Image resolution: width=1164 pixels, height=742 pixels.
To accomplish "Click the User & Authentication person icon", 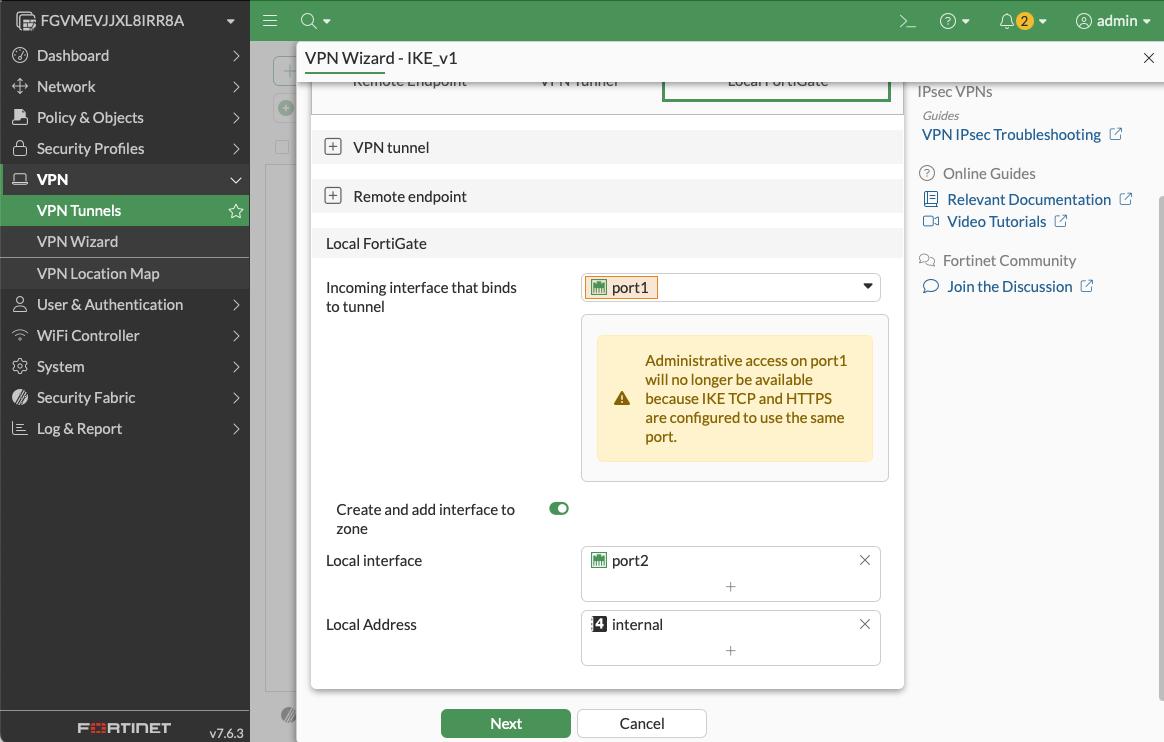I will 20,304.
